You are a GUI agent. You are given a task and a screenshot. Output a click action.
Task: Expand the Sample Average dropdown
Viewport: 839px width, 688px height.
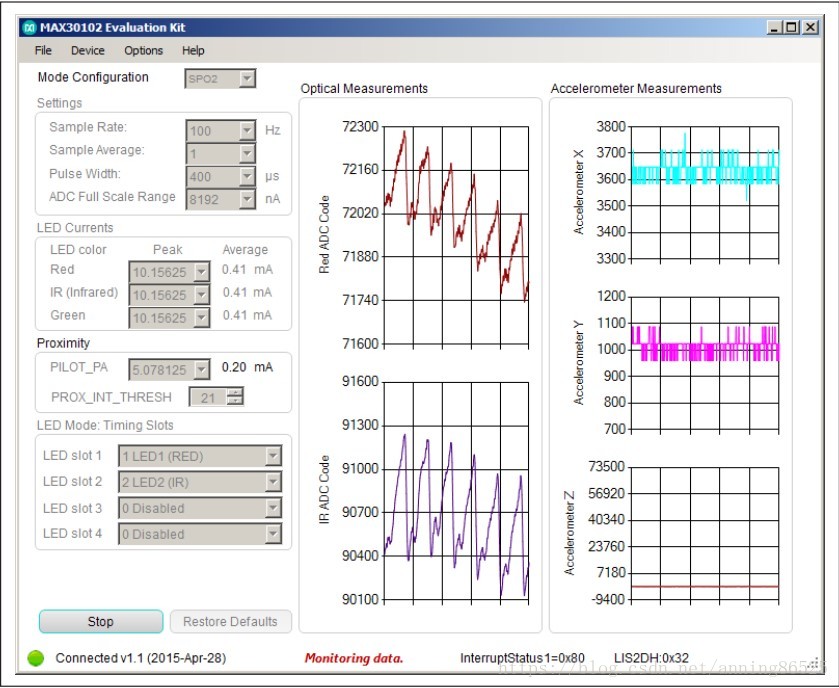coord(247,154)
